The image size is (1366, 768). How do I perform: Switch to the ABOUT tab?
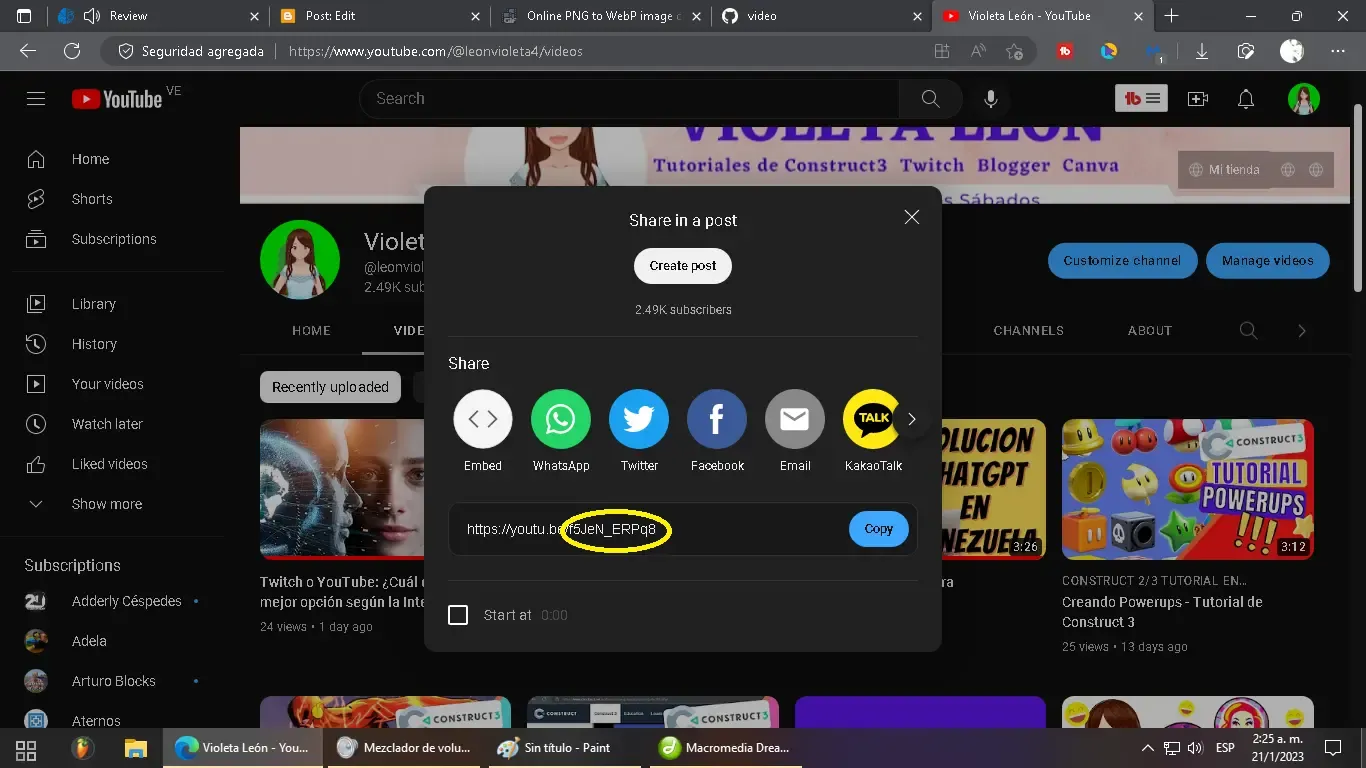click(1150, 330)
